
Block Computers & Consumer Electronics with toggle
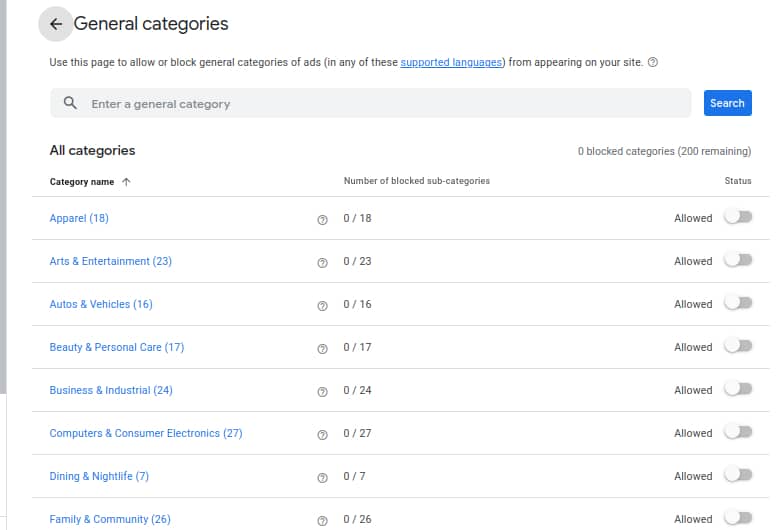point(738,432)
